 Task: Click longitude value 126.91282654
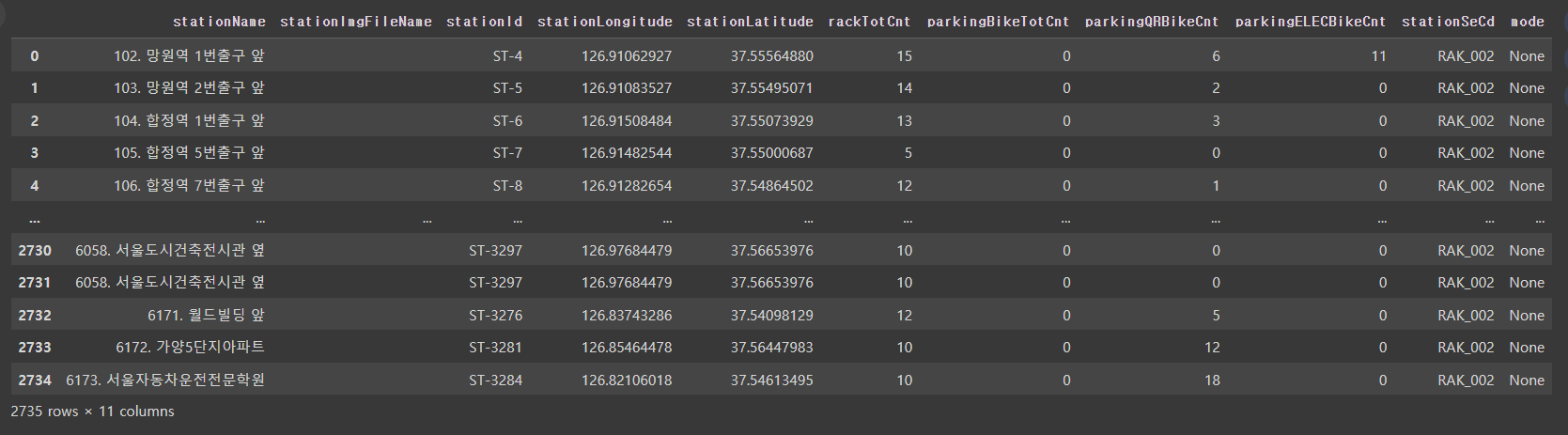point(627,186)
